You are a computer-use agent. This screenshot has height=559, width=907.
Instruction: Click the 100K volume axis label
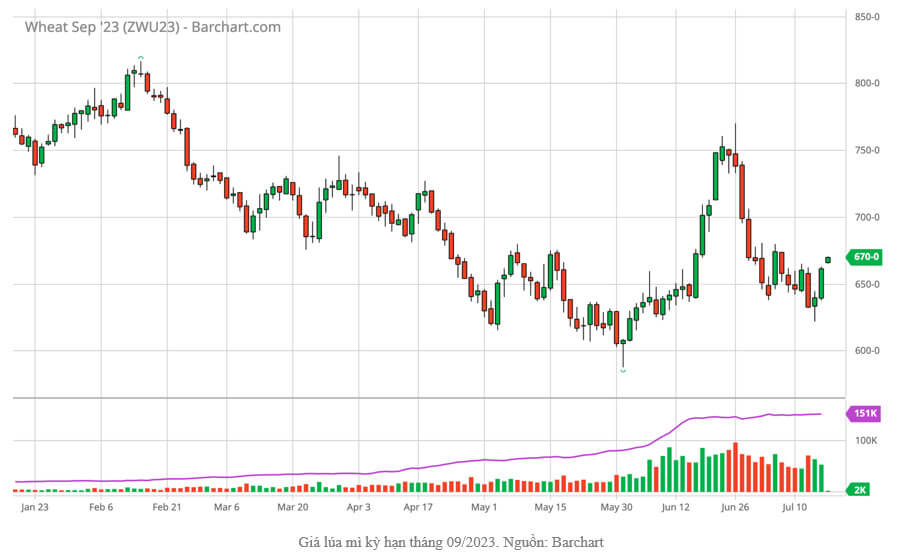(866, 441)
